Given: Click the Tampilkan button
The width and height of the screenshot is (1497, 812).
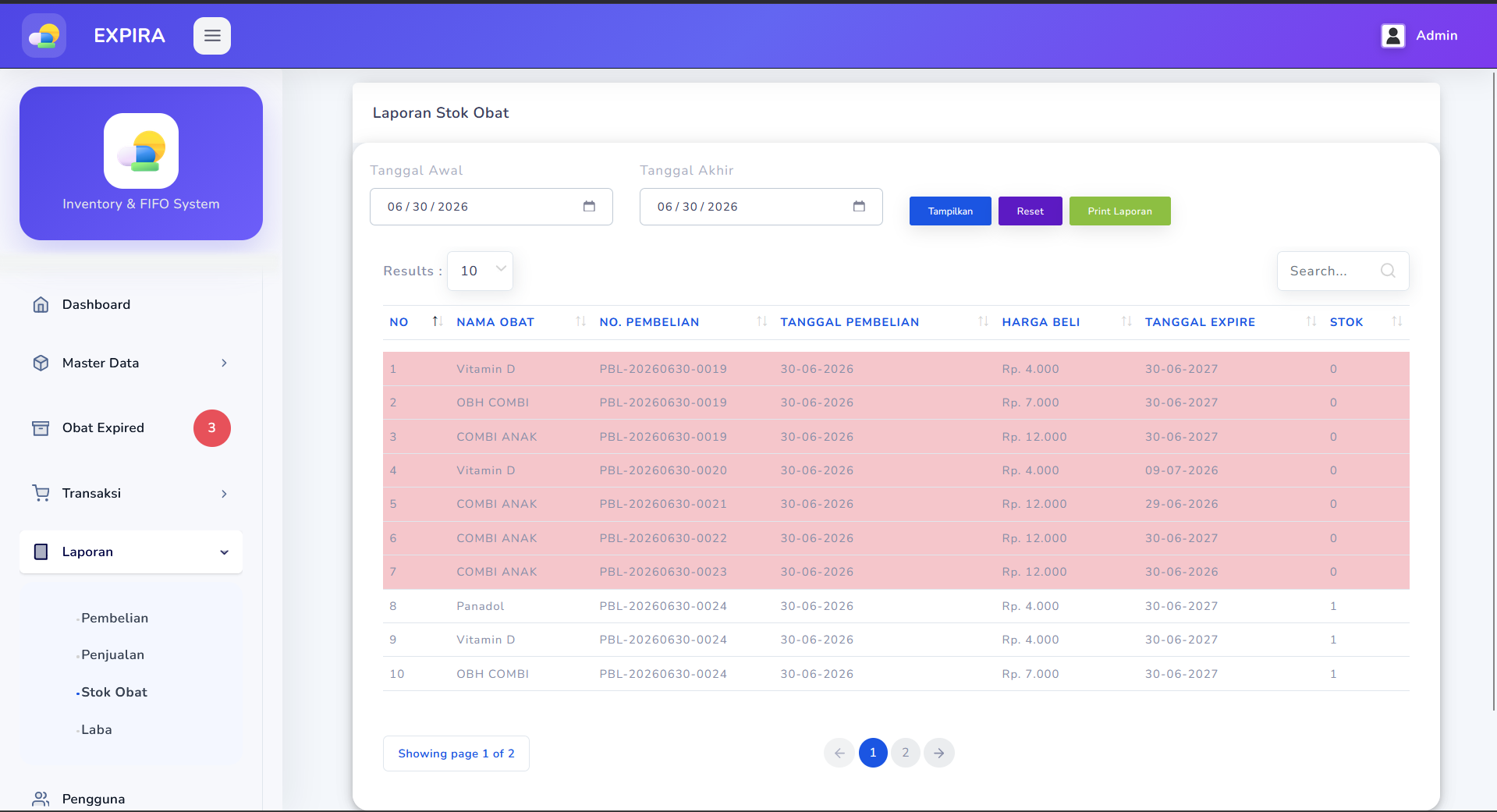Looking at the screenshot, I should point(950,211).
